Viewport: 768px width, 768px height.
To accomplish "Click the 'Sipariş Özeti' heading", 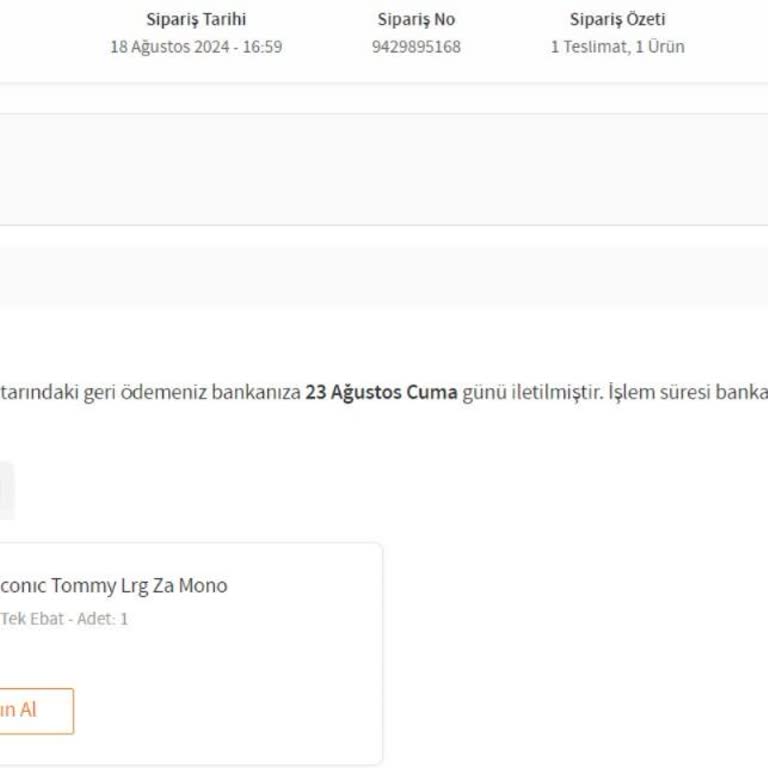I will click(617, 20).
